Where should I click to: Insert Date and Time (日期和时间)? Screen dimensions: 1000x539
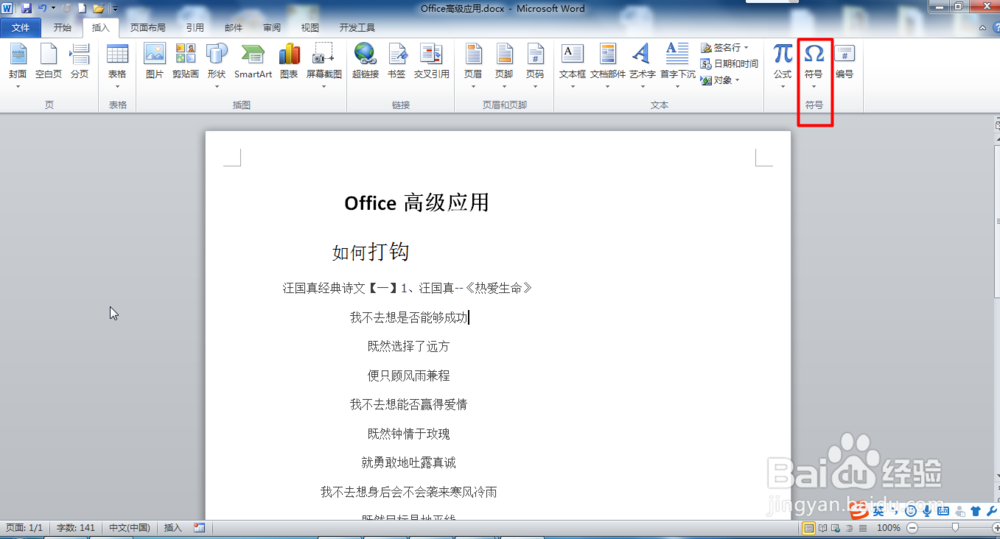coord(729,64)
